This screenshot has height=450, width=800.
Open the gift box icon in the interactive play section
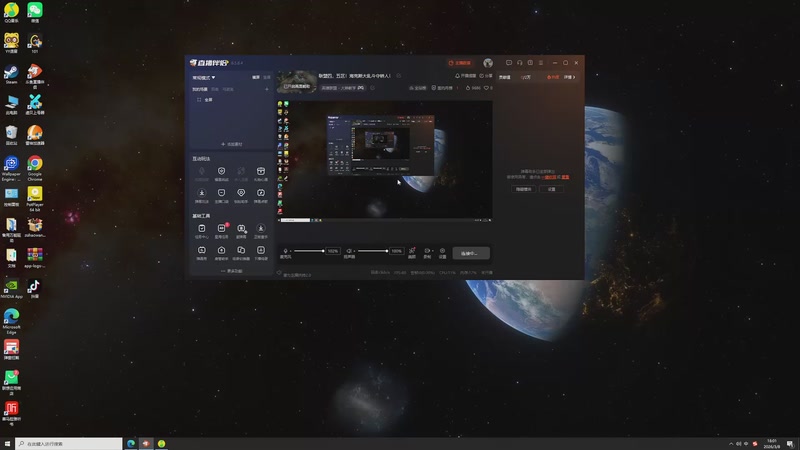(x=261, y=171)
